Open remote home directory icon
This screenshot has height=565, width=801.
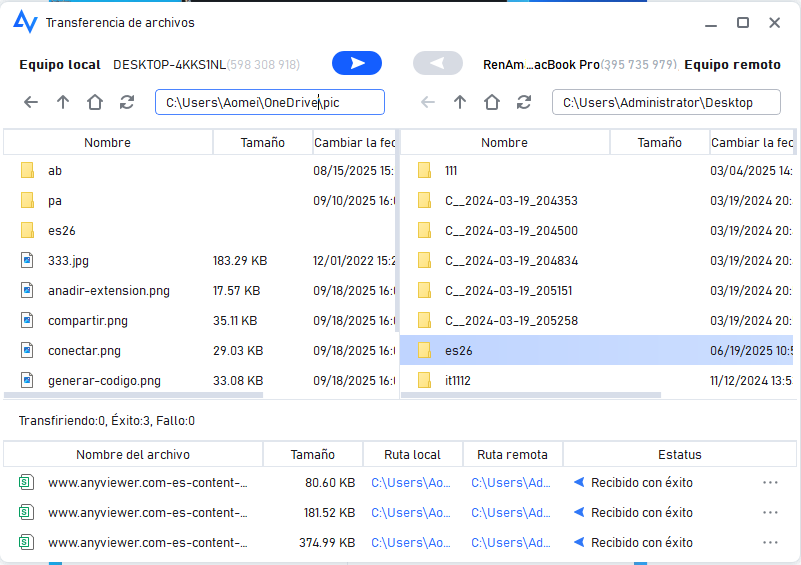[492, 102]
